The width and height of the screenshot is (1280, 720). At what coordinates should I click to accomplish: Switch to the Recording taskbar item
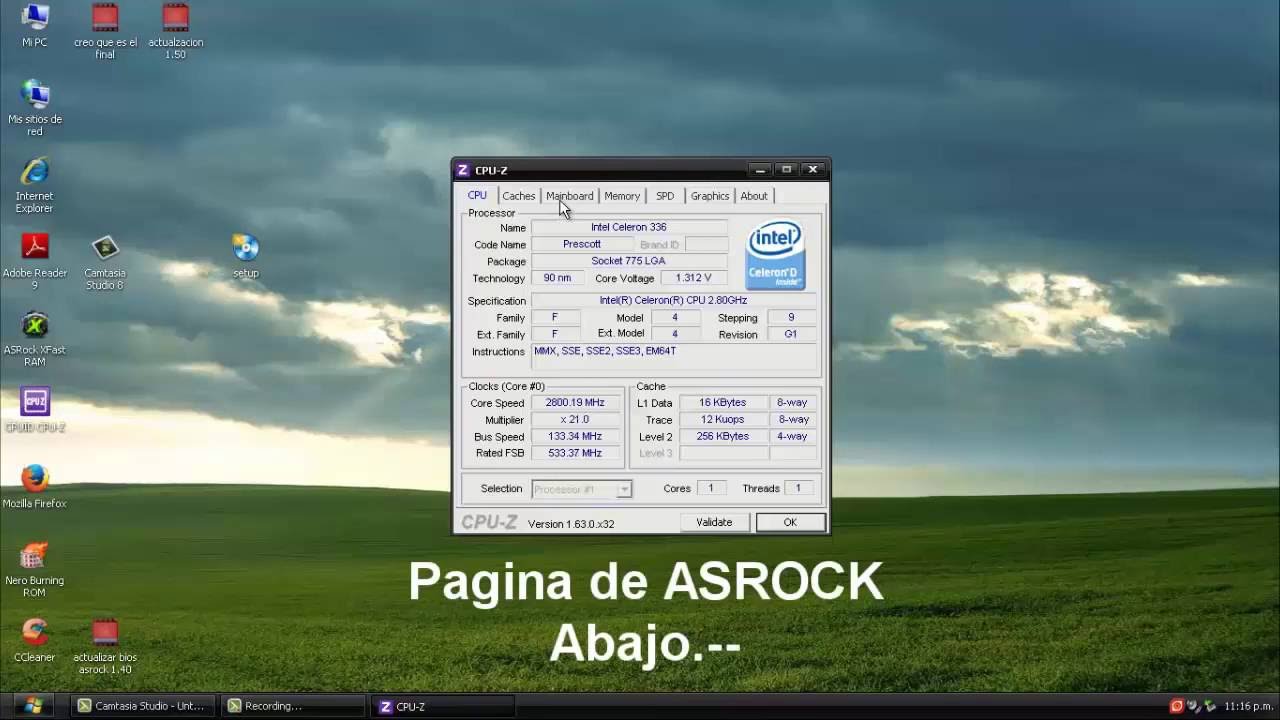tap(292, 706)
